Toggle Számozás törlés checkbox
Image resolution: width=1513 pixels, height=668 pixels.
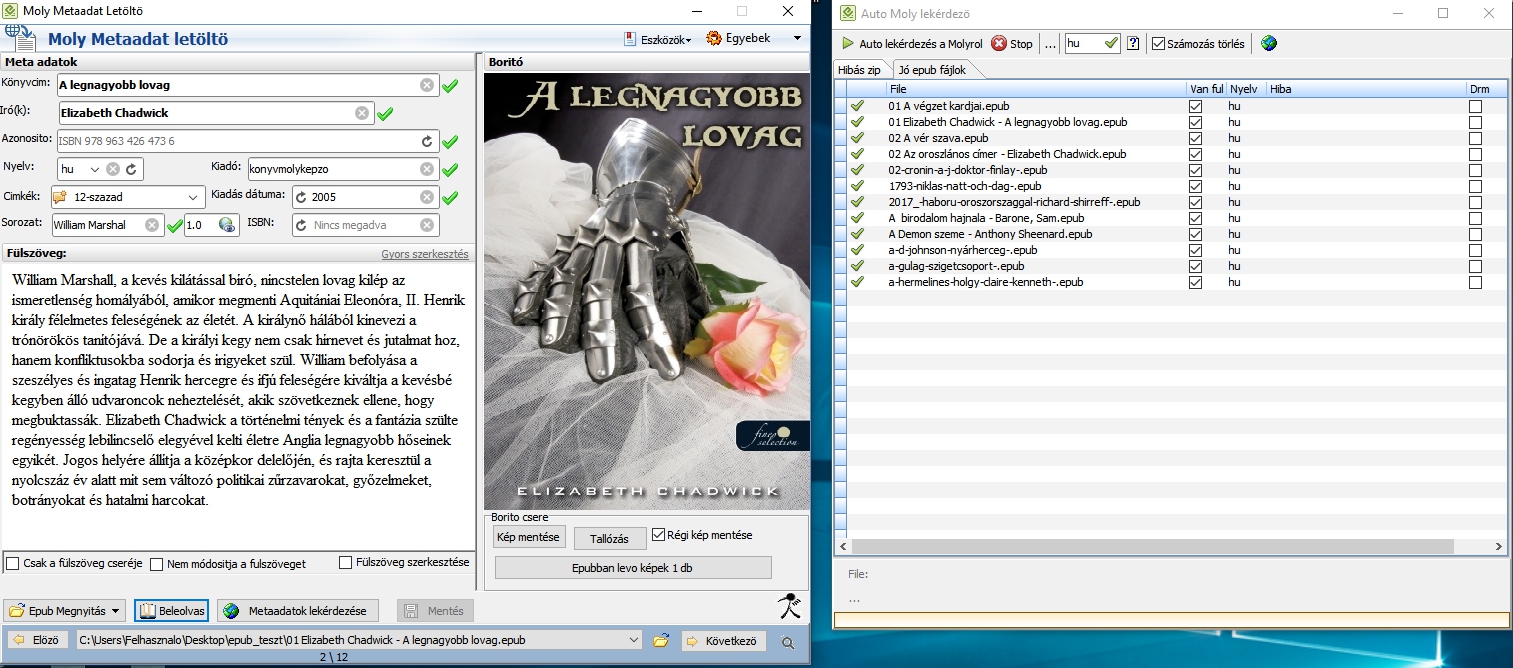coord(1158,44)
